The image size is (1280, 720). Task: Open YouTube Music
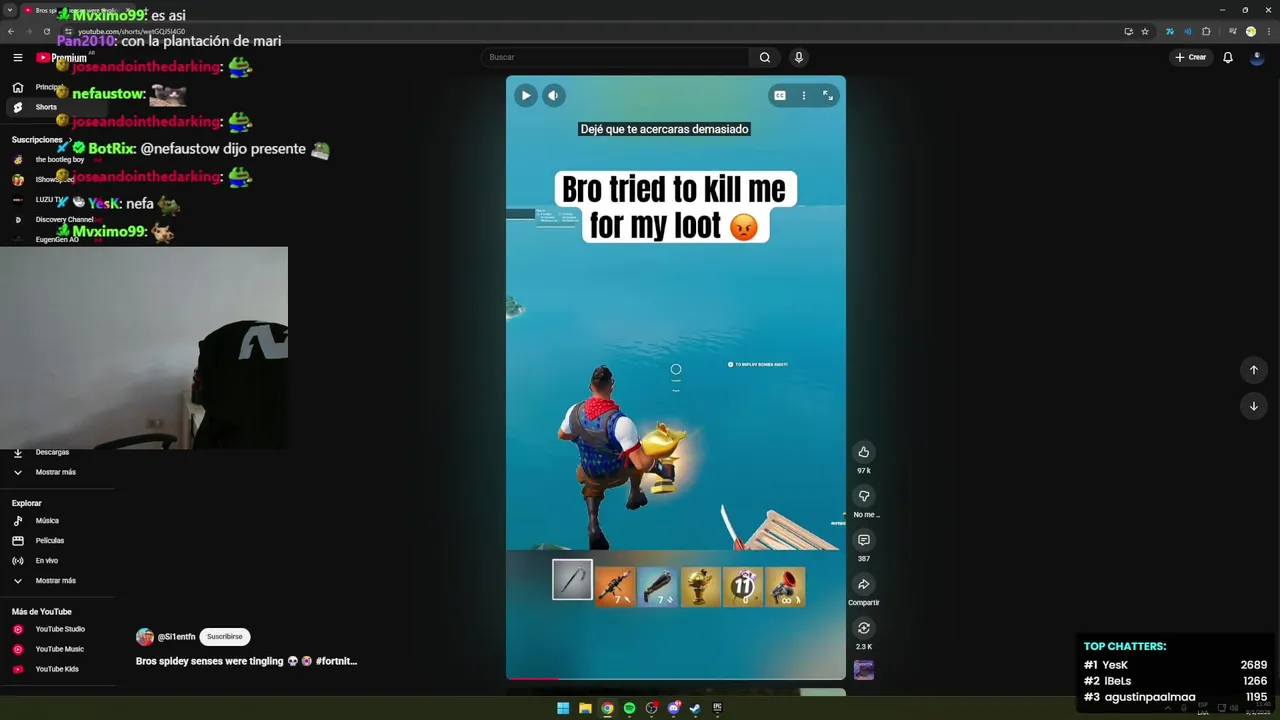[x=59, y=649]
